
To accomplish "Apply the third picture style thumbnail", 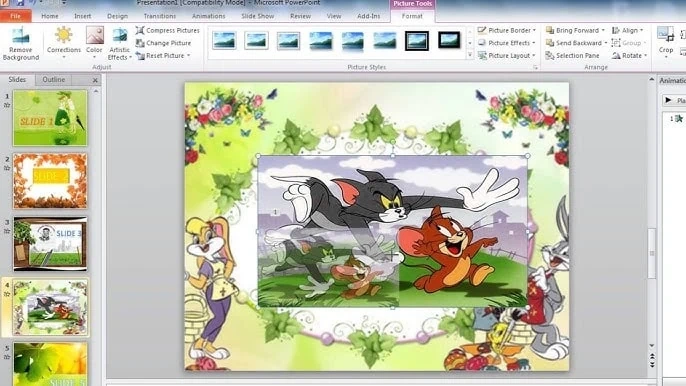I will pyautogui.click(x=288, y=40).
